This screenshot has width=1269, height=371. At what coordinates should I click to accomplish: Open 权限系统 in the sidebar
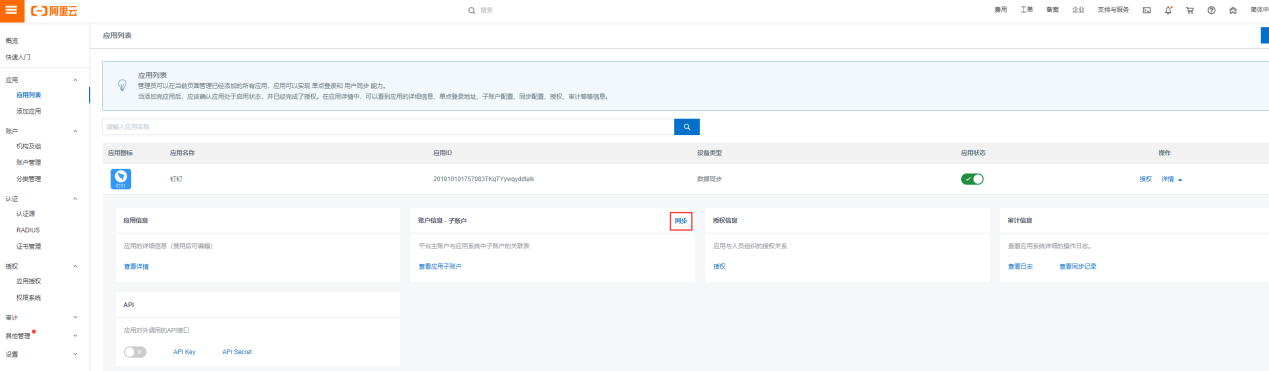point(29,298)
